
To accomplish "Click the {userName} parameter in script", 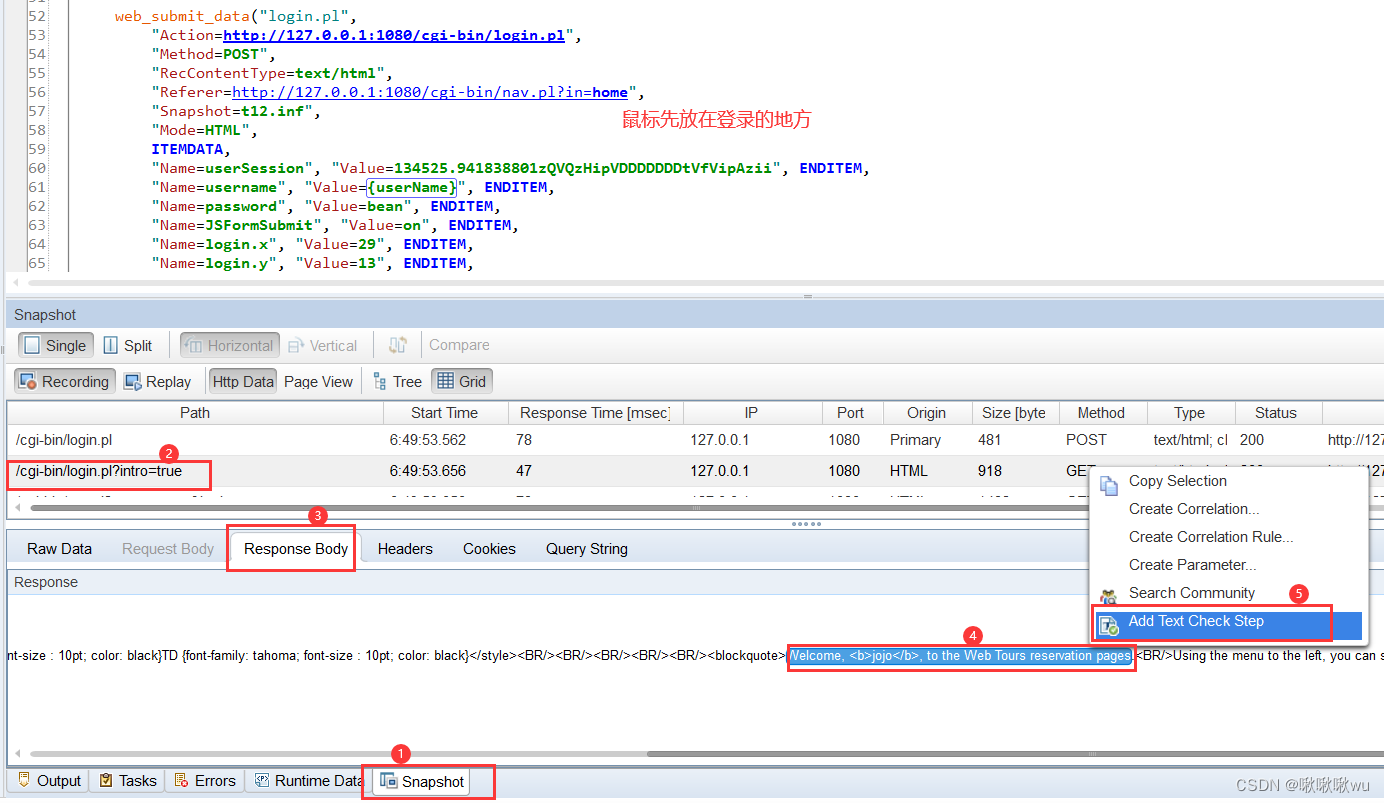I will (x=412, y=187).
